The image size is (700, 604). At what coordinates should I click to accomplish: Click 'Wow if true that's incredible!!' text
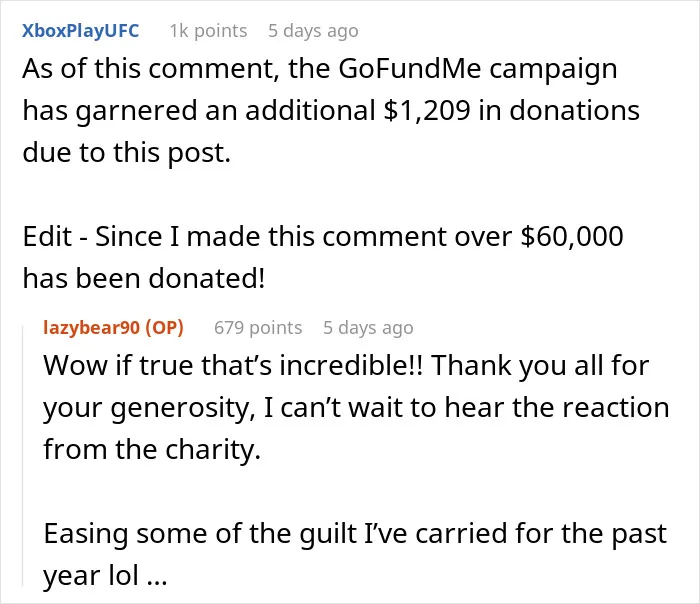[x=233, y=365]
